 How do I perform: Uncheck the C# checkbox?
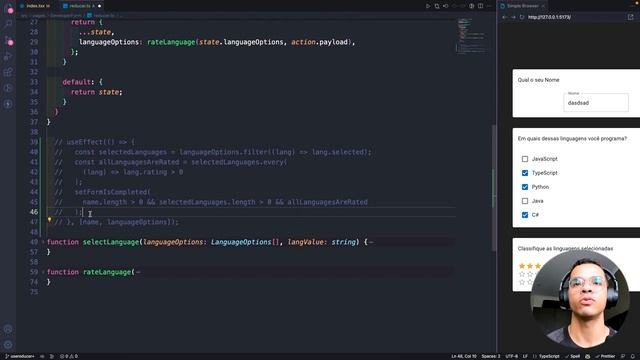(525, 215)
